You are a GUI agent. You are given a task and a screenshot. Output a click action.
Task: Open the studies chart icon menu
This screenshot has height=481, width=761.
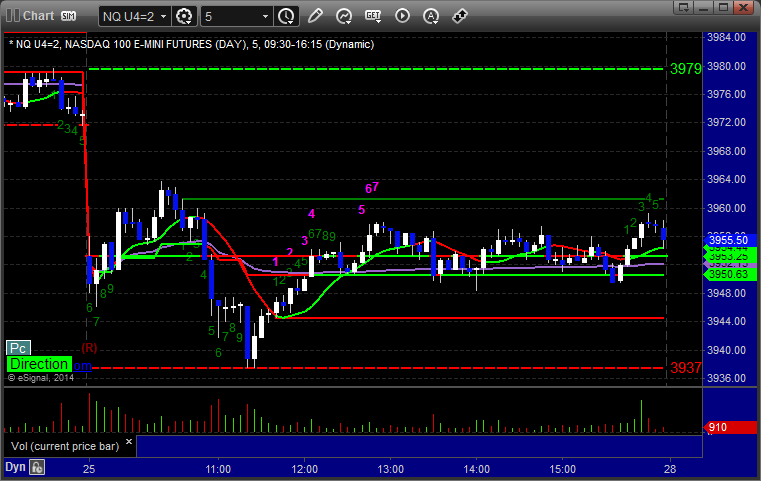click(344, 16)
